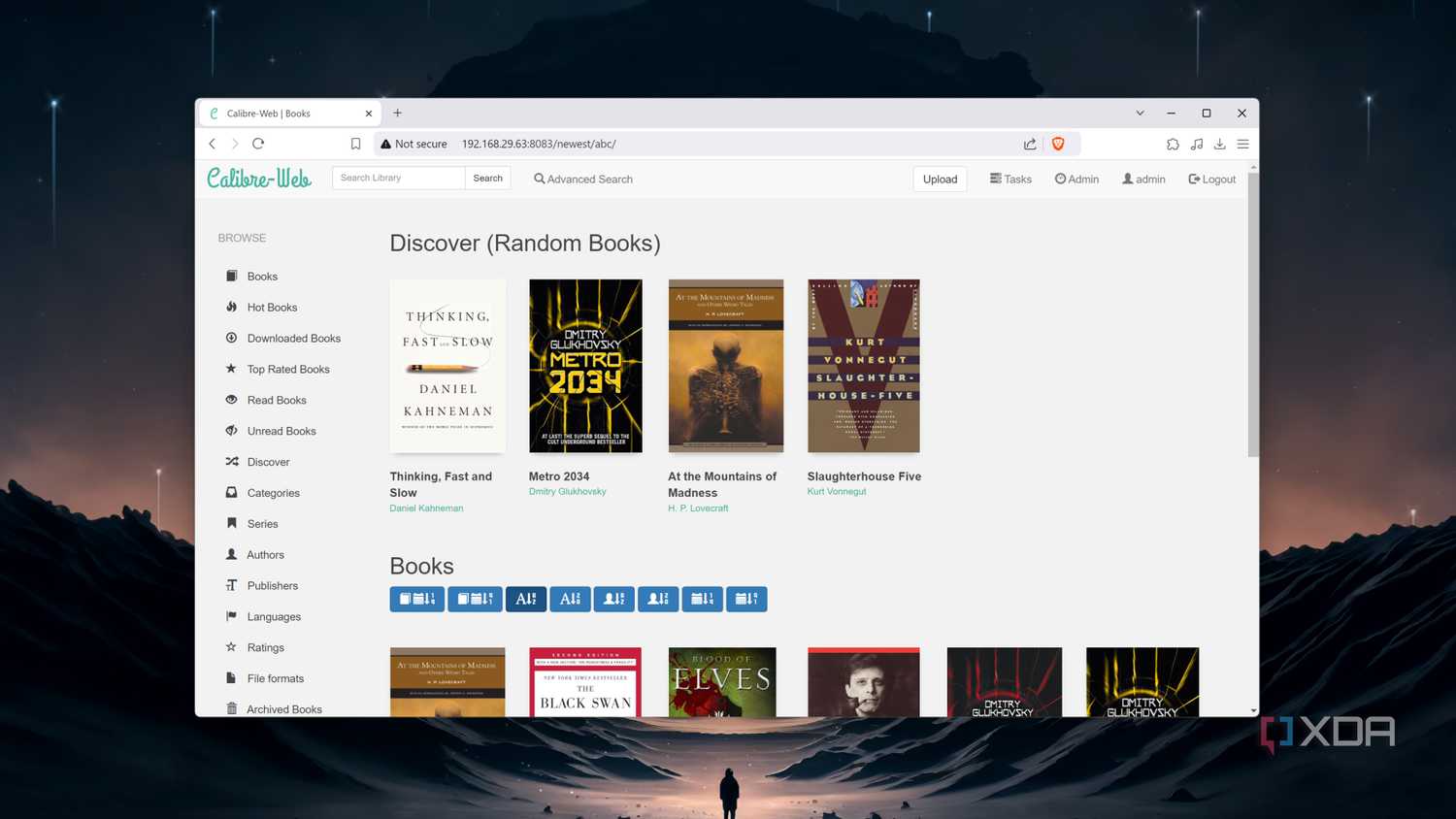Open Metro 2034 cover in Discover
Image resolution: width=1456 pixels, height=819 pixels.
(585, 366)
